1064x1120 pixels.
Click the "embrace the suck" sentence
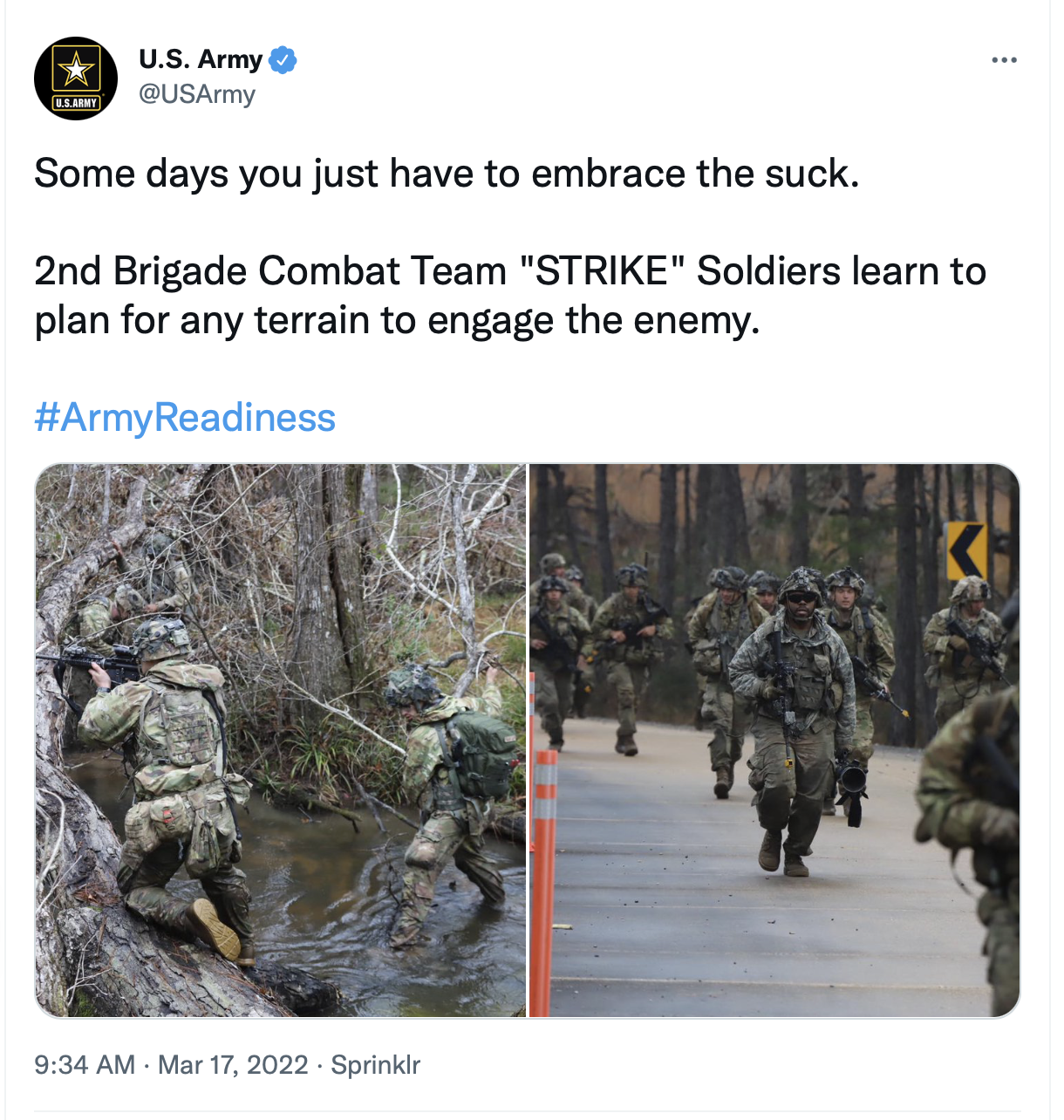pos(447,174)
